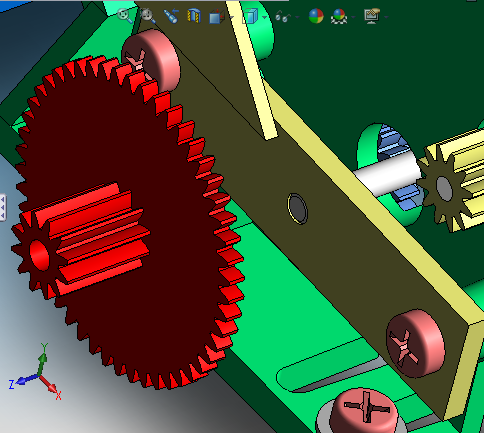This screenshot has height=433, width=484.
Task: Expand the View Orientation dropdown arrow
Action: tap(231, 17)
